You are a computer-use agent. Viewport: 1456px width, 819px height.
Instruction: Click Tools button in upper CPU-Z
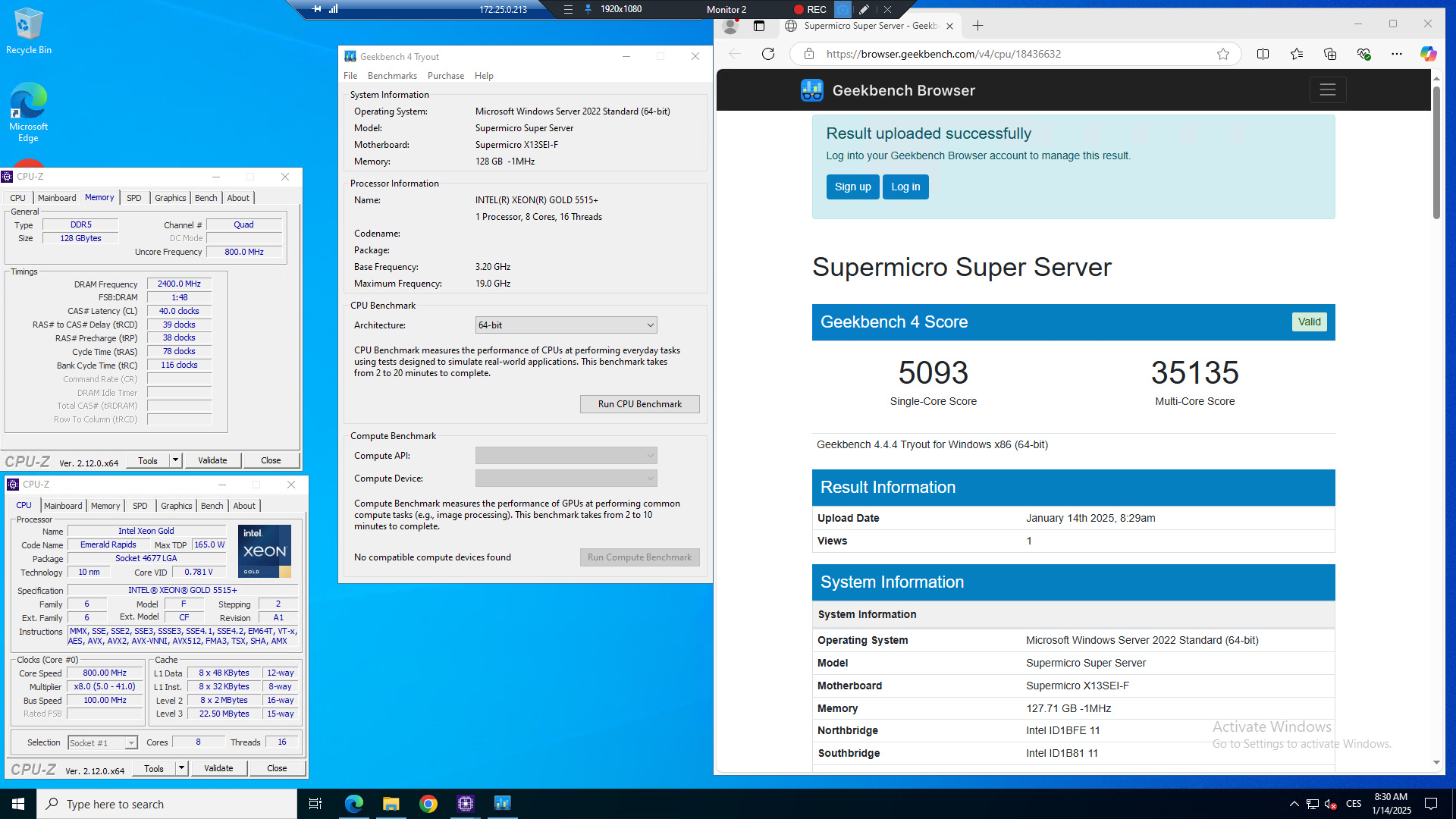[148, 460]
